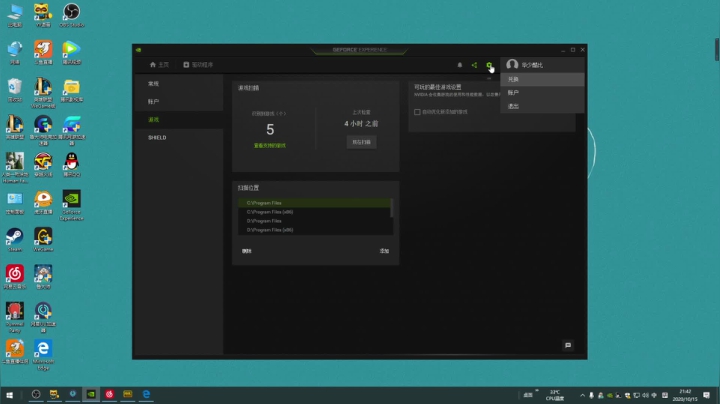The image size is (720, 404).
Task: Open WeGame desktop shortcut
Action: pyautogui.click(x=43, y=240)
